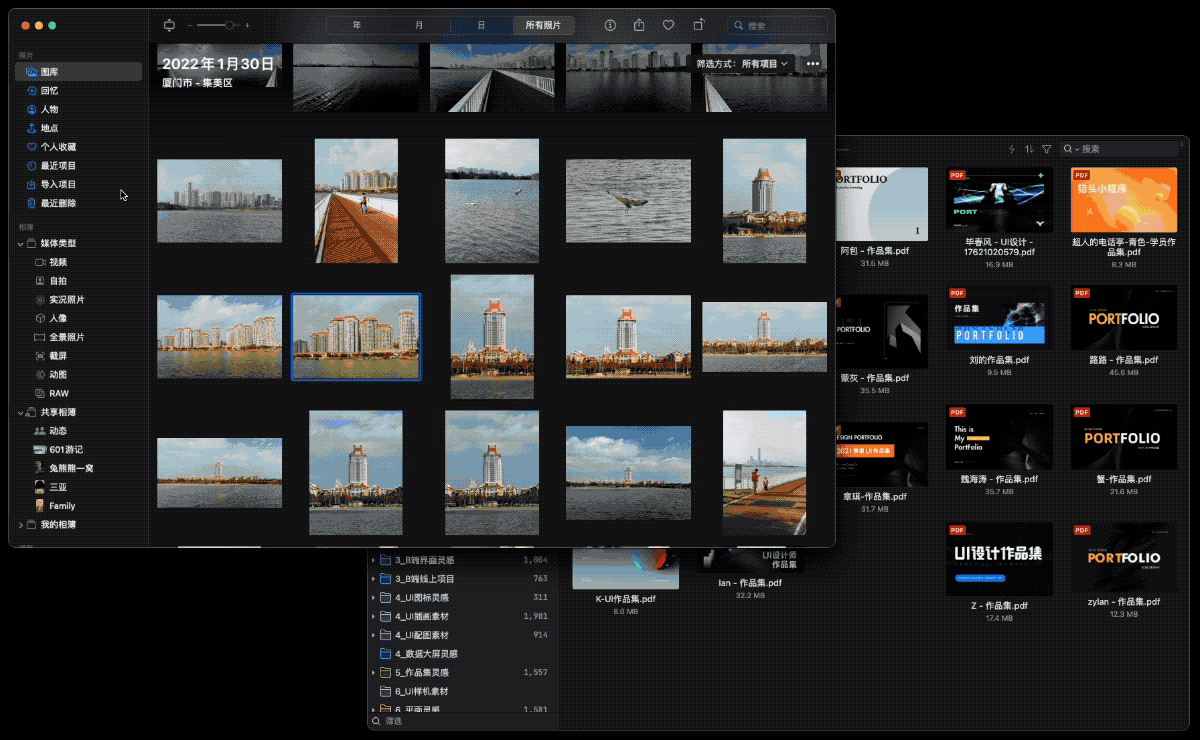Viewport: 1200px width, 740px height.
Task: Switch to the 日 days view
Action: (x=481, y=25)
